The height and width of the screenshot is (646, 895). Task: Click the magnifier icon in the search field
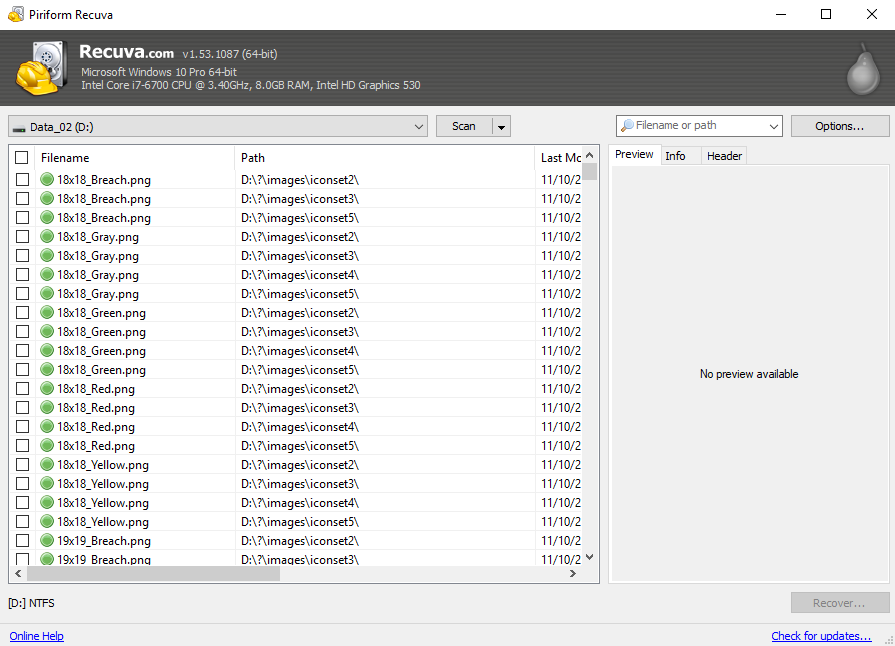click(x=627, y=126)
